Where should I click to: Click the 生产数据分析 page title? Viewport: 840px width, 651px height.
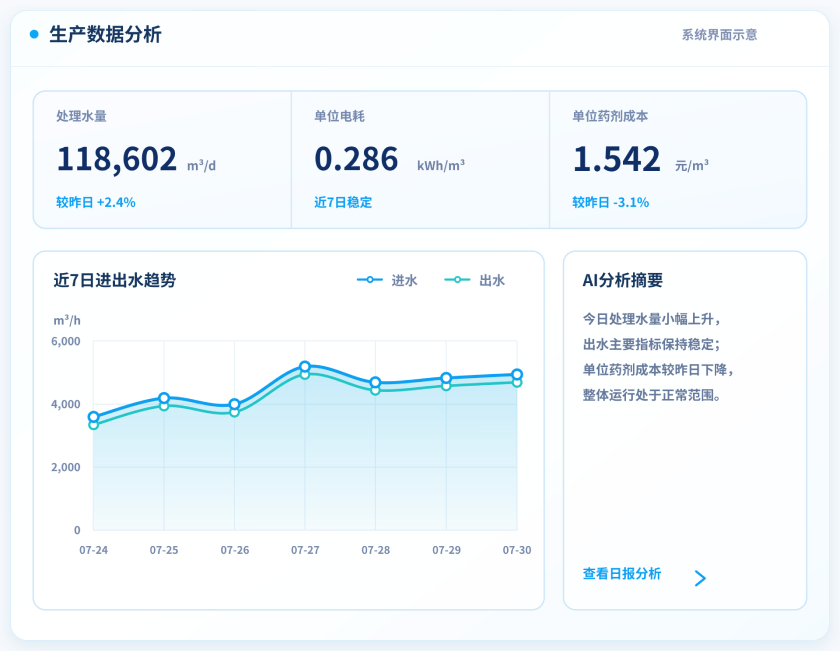coord(105,34)
